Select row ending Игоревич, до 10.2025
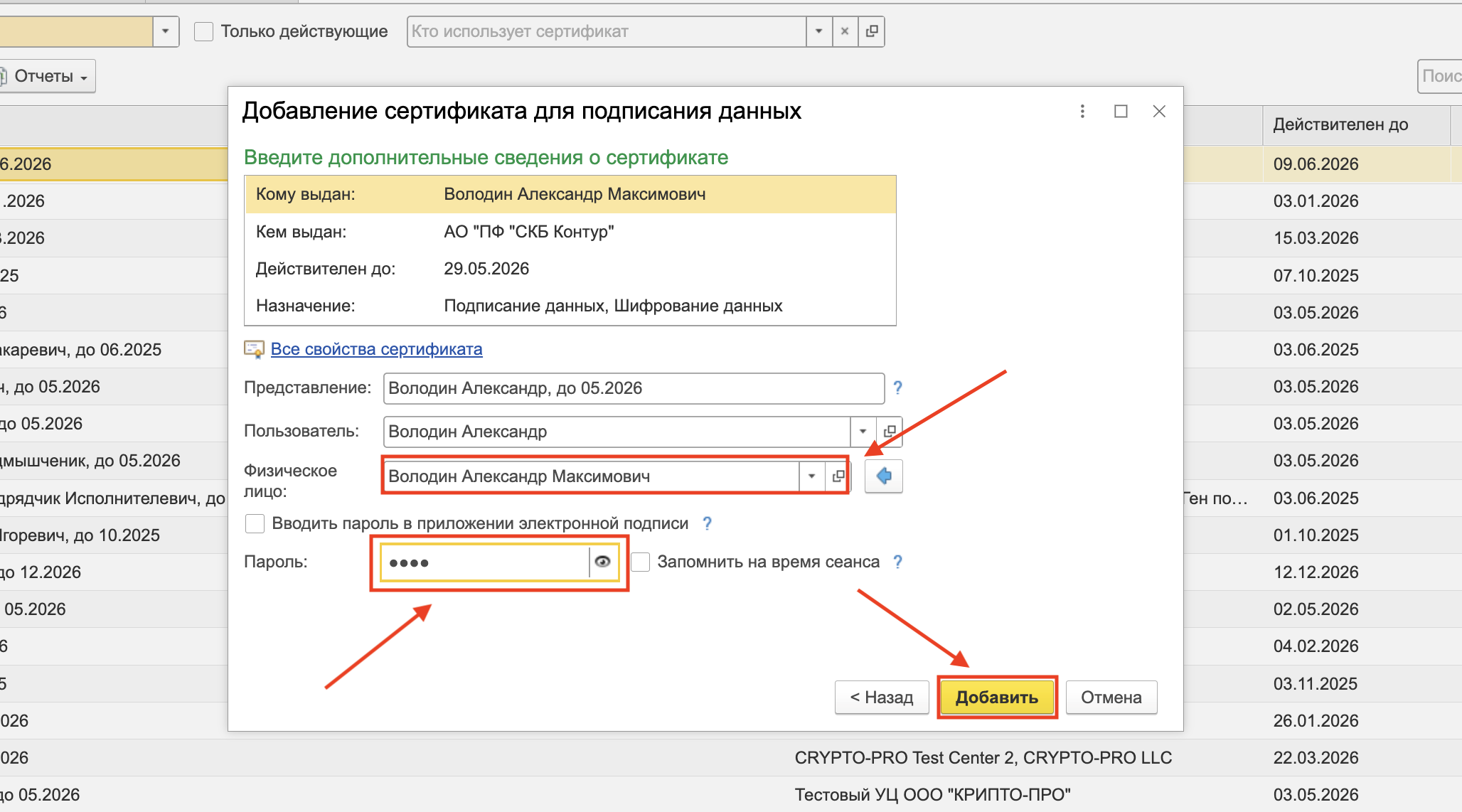This screenshot has height=812, width=1462. (114, 535)
